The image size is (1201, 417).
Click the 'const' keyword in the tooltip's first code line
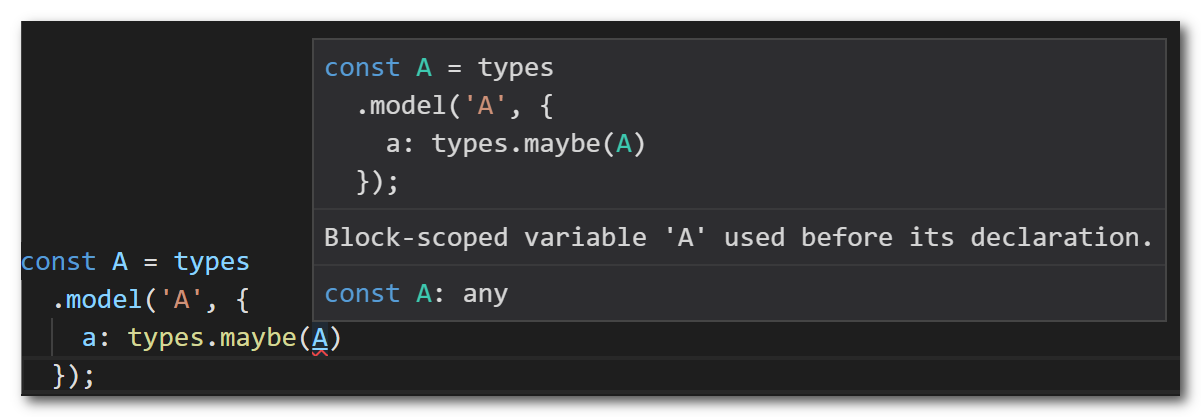363,69
